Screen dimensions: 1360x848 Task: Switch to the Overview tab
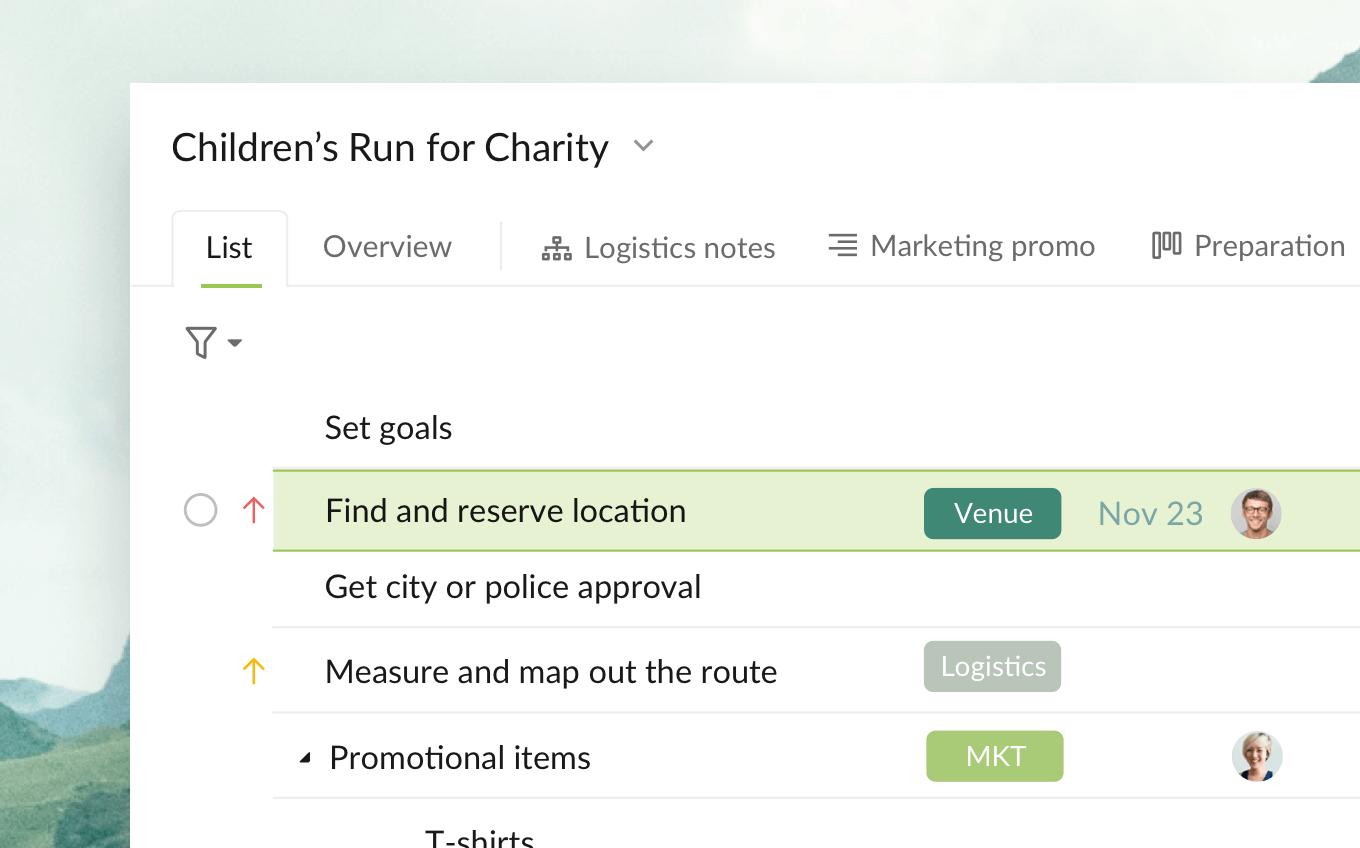tap(387, 246)
